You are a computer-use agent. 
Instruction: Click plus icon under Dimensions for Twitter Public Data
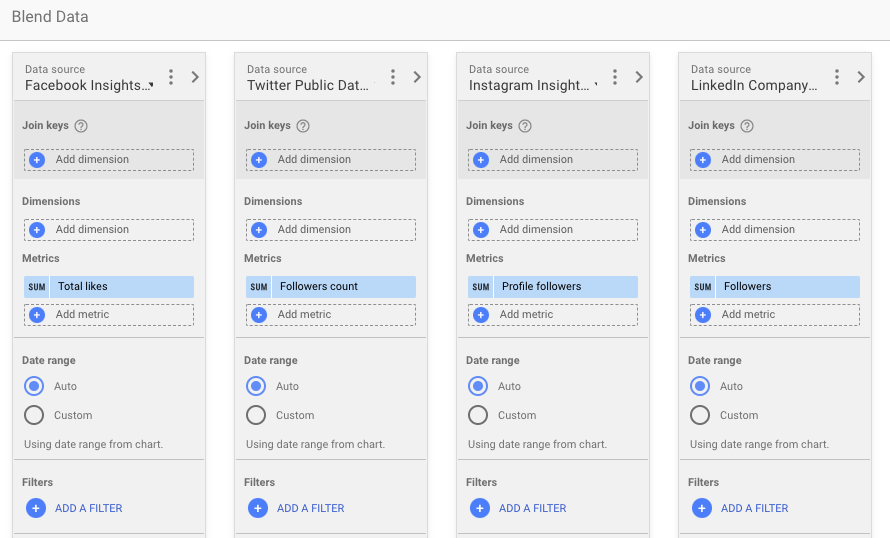259,230
